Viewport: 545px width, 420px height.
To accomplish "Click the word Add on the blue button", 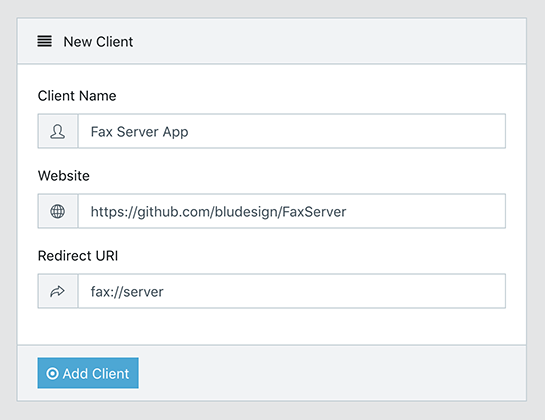I will click(x=75, y=374).
